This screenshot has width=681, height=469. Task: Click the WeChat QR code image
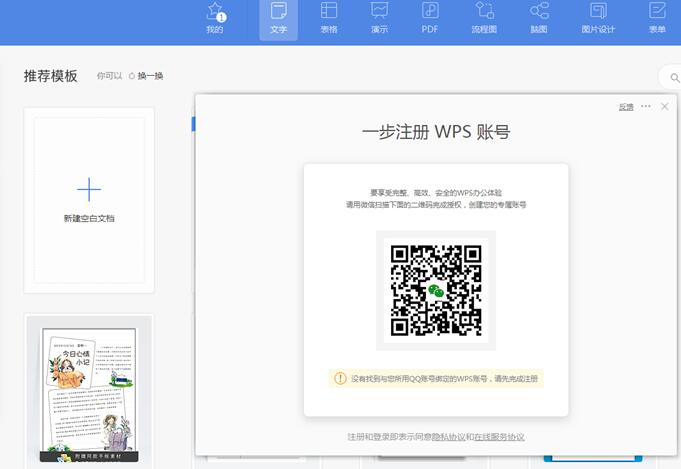(436, 291)
